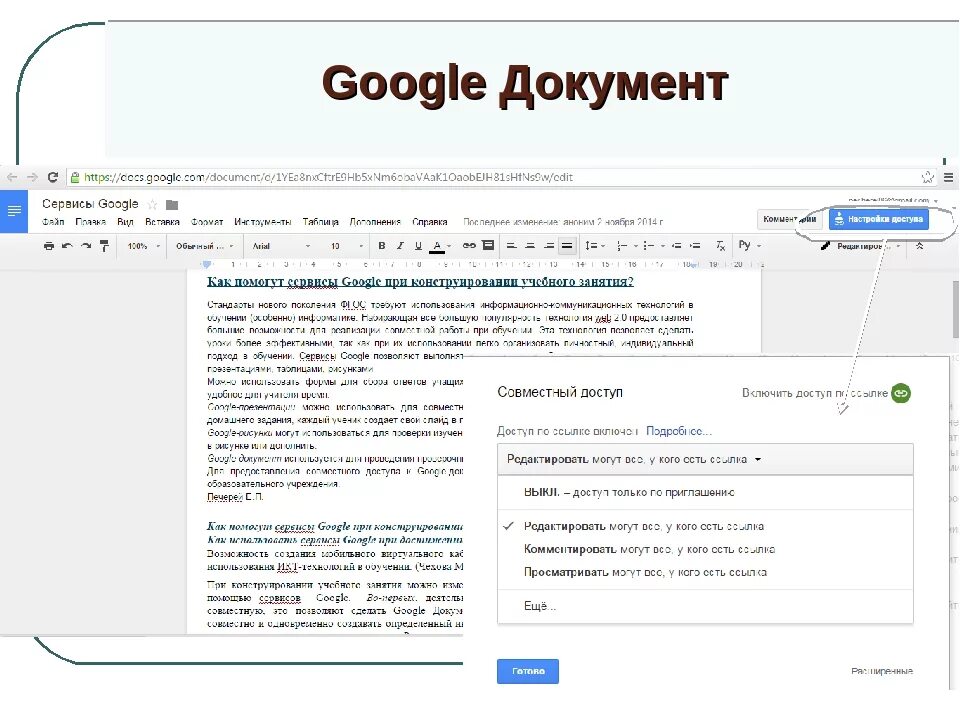The image size is (960, 720).
Task: Open the Вставка menu
Action: click(162, 222)
